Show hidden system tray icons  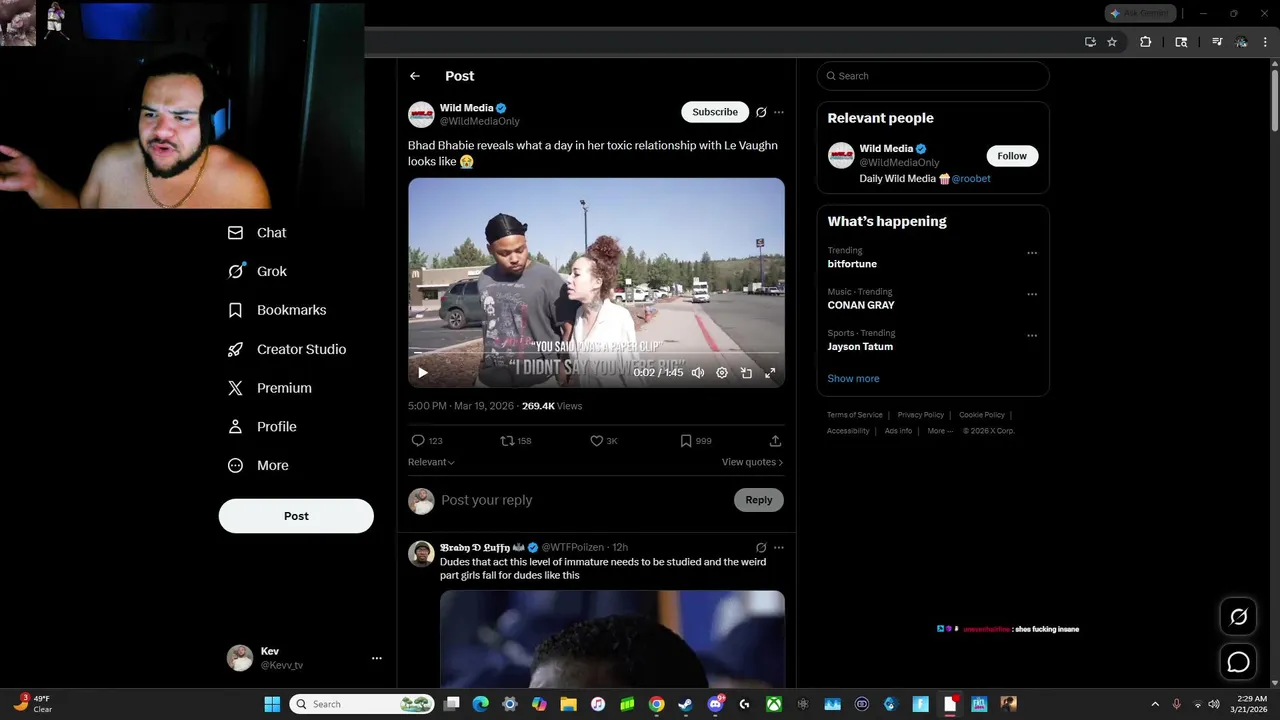(x=1155, y=704)
